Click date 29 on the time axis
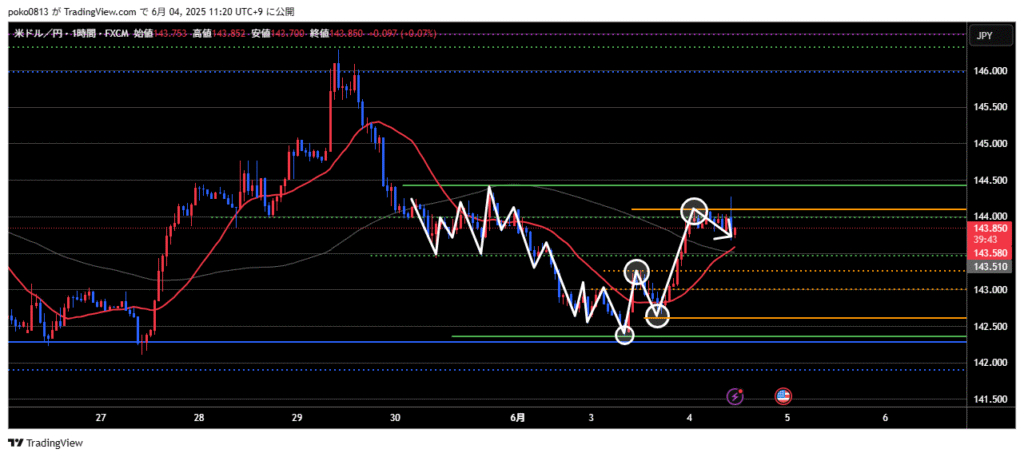The image size is (1024, 457). point(297,417)
